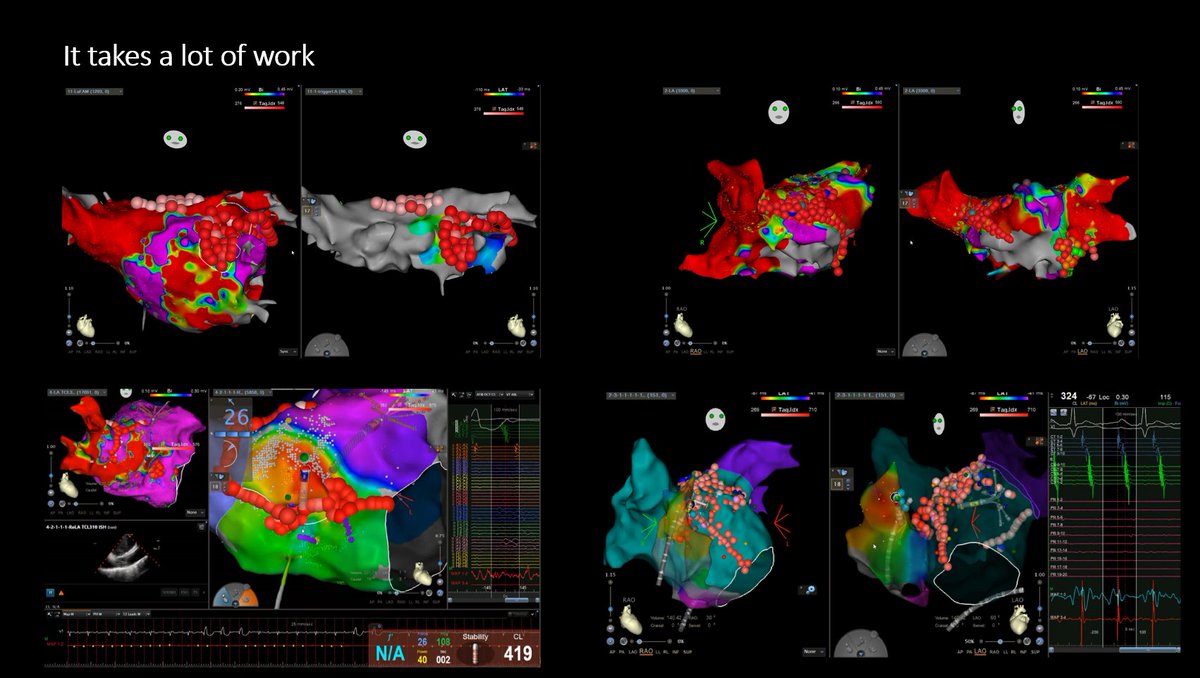Screen dimensions: 1200x678
Task: Click the N/A contact force readout
Action: 390,654
